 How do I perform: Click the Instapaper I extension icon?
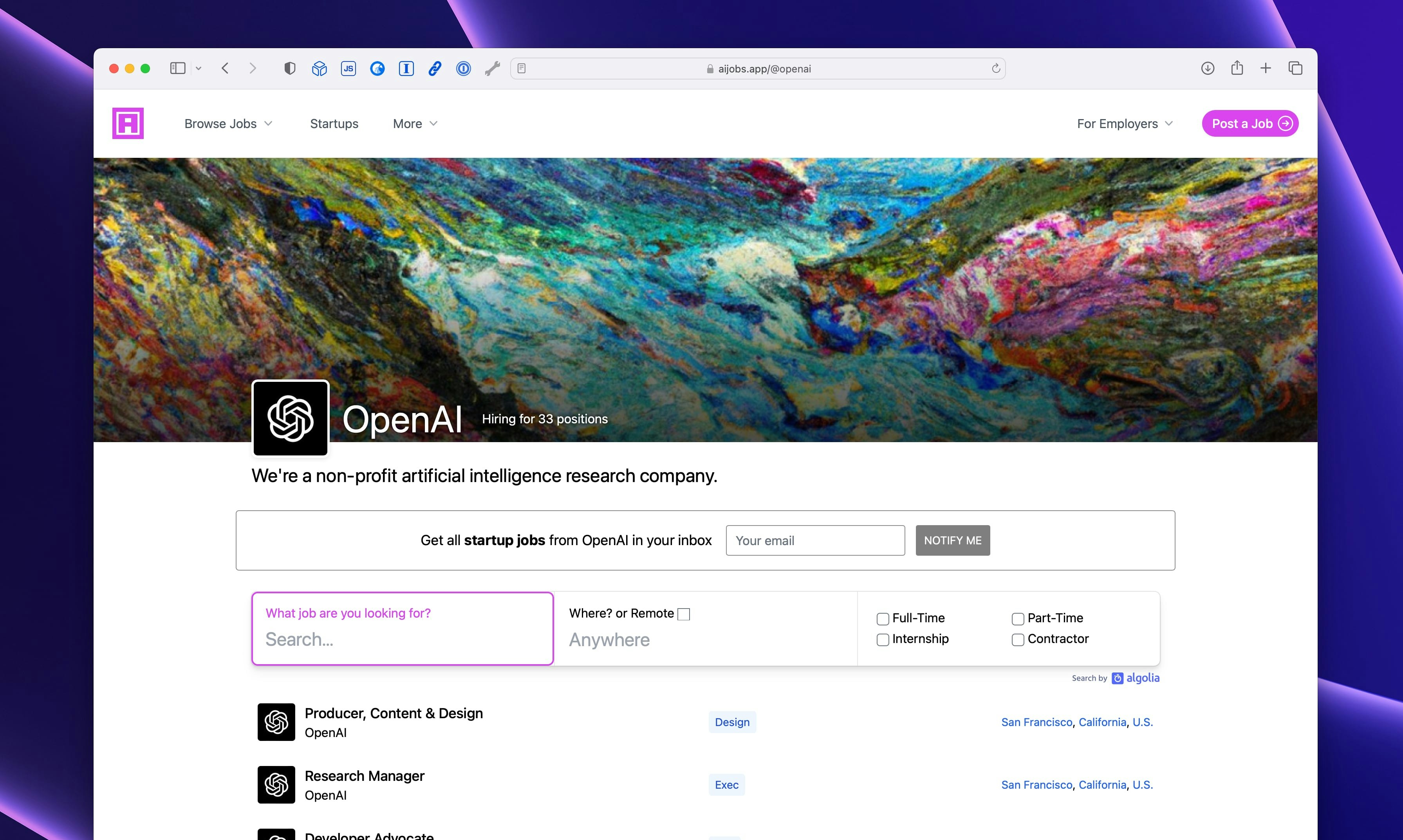point(406,69)
